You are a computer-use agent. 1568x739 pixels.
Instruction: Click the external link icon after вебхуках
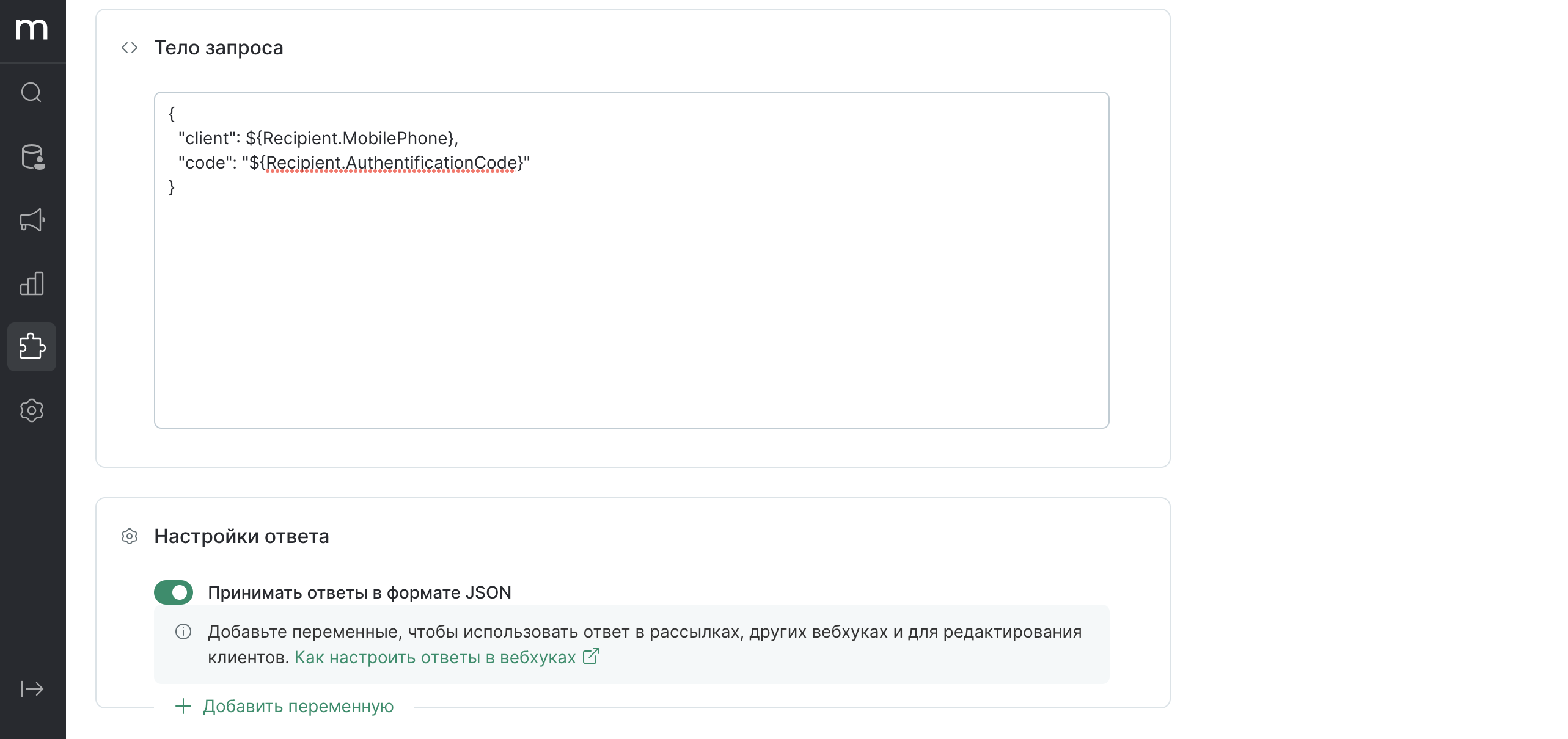point(591,657)
